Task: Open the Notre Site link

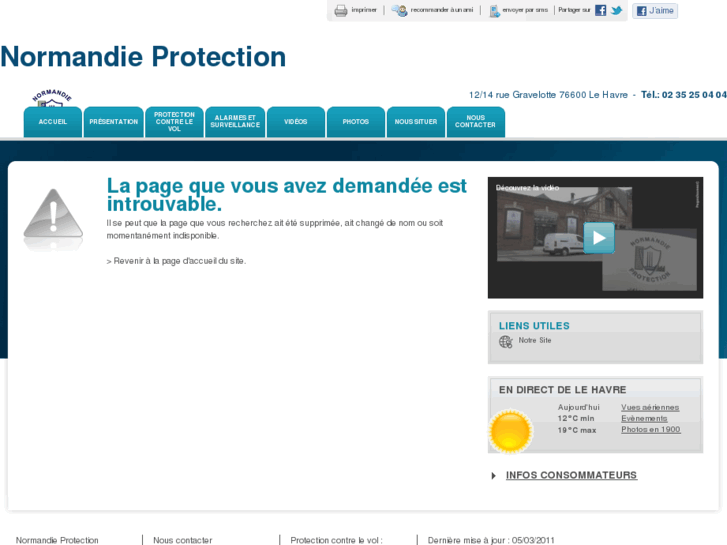Action: coord(535,340)
